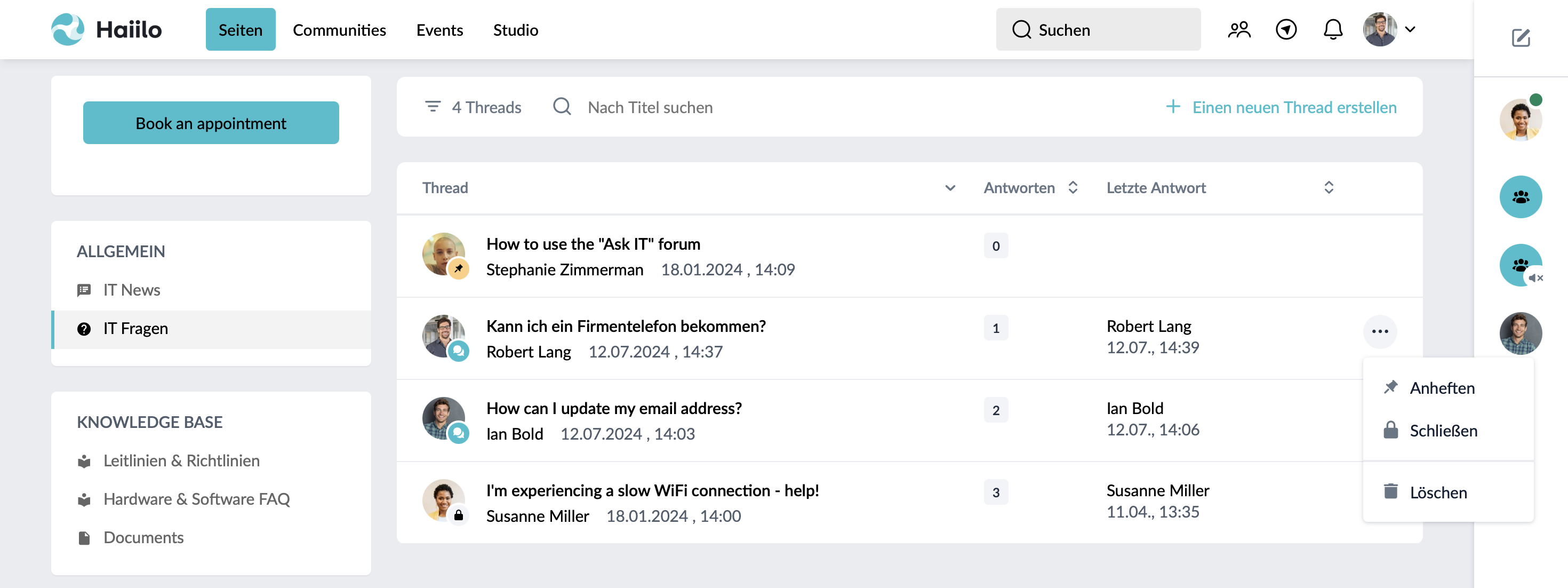This screenshot has width=1568, height=588.
Task: Click Ian Bold's thread avatar
Action: click(444, 418)
